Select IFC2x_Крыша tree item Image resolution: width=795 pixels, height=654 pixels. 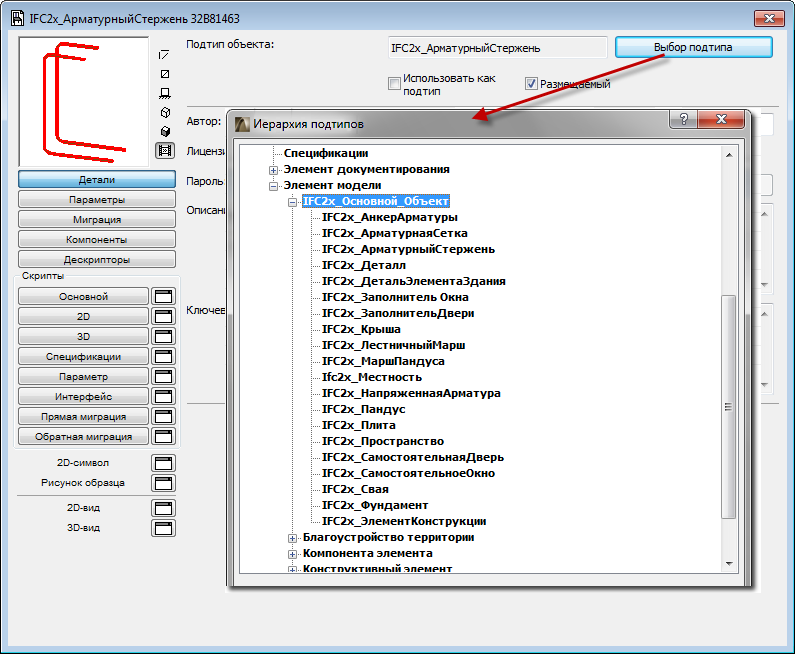click(361, 329)
